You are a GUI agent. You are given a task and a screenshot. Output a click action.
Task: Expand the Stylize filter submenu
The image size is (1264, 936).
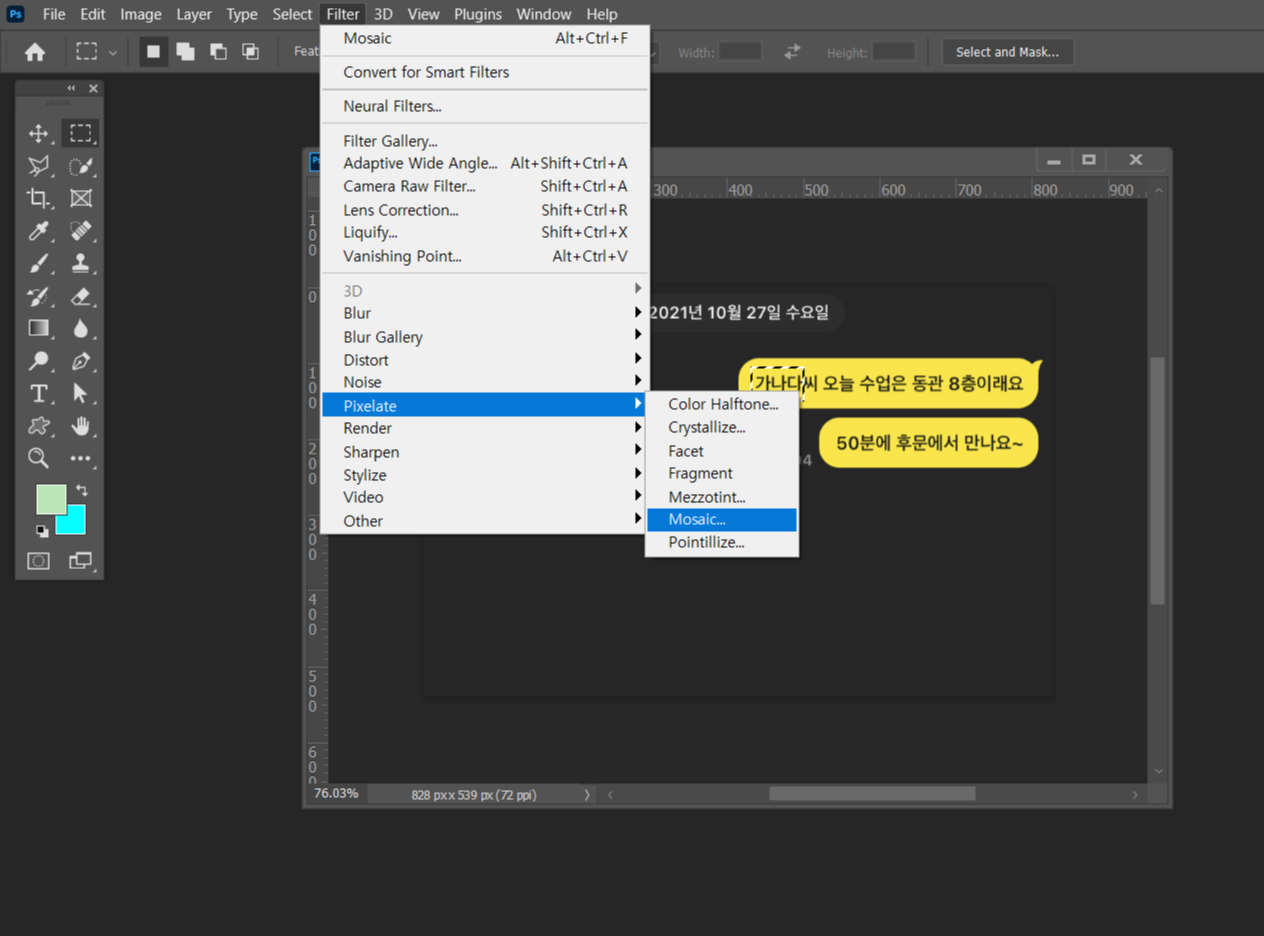point(485,475)
